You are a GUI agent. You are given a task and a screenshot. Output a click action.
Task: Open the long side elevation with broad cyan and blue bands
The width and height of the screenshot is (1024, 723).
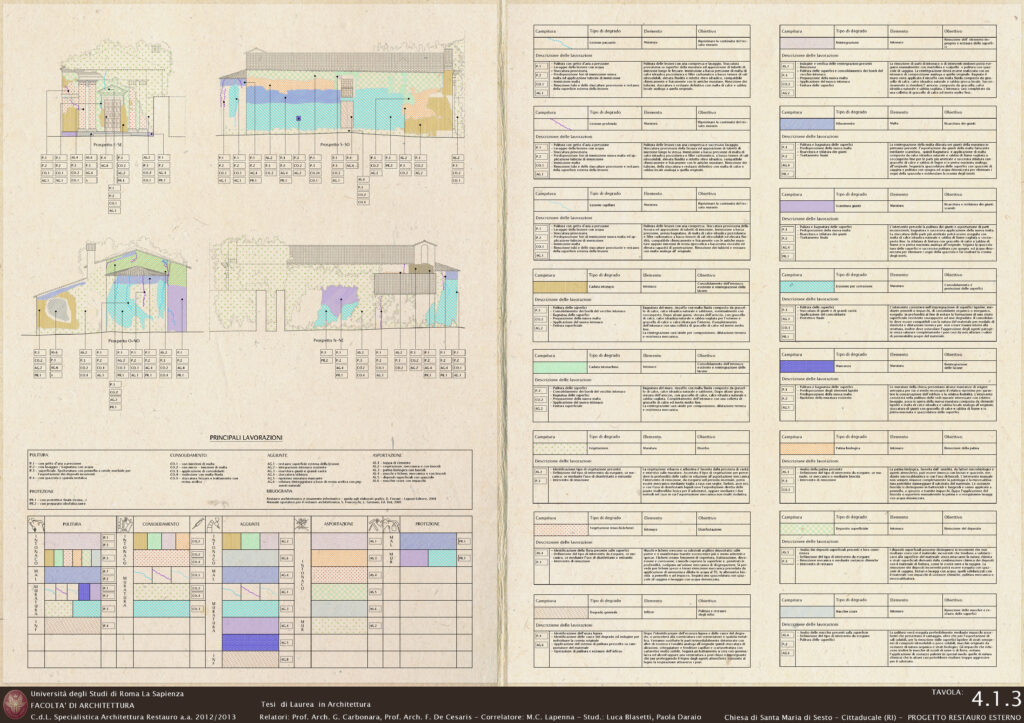click(x=341, y=91)
